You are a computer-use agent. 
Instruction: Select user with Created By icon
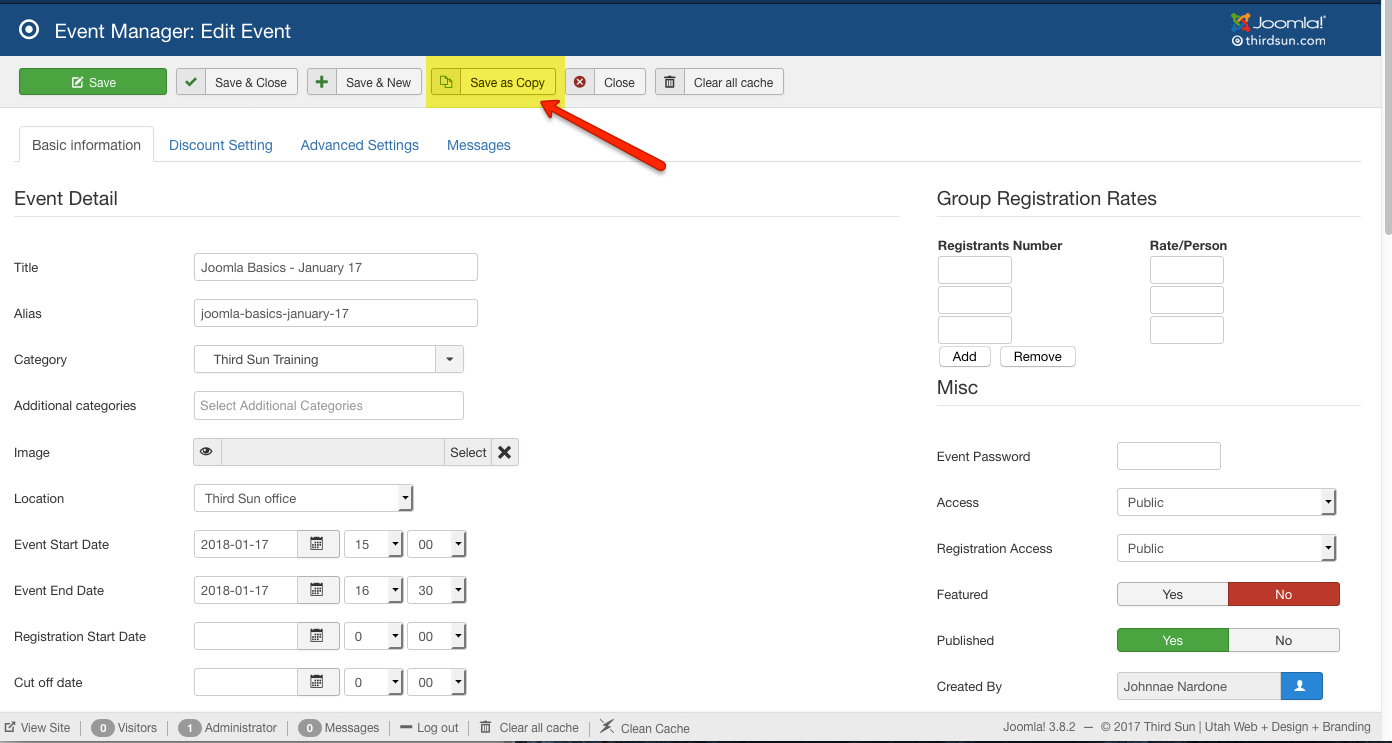tap(1301, 686)
